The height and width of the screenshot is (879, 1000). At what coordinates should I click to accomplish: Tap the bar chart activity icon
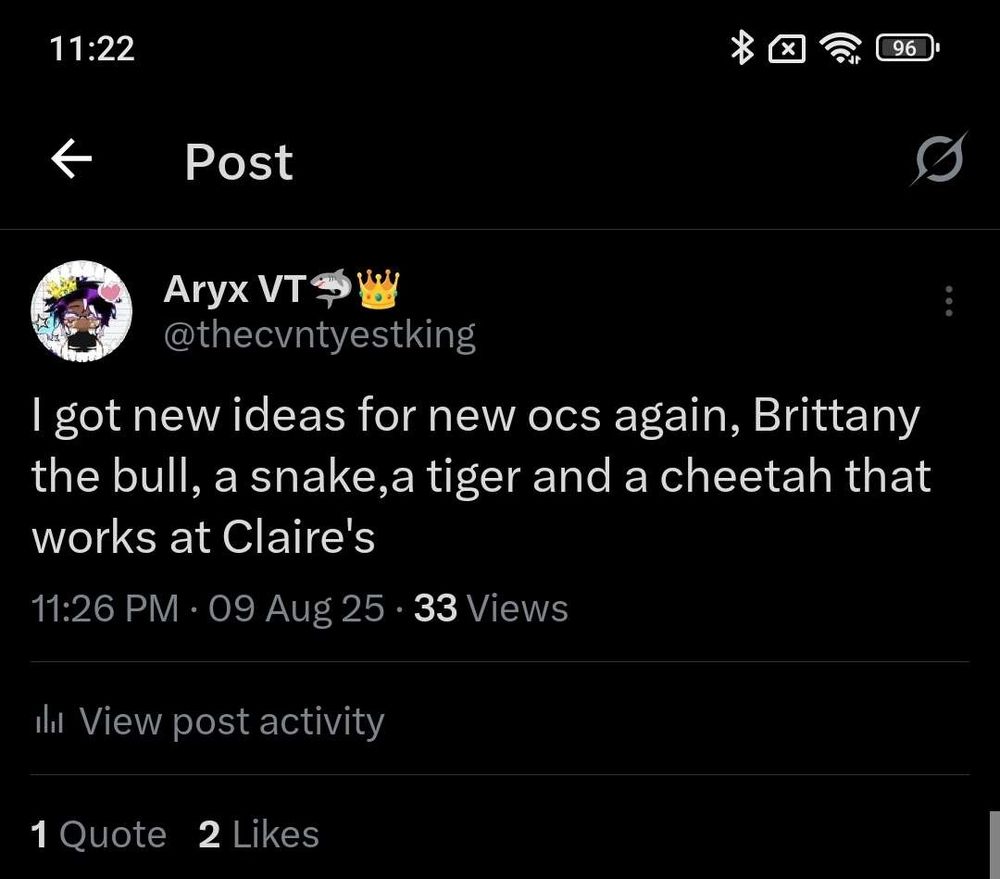(x=49, y=722)
